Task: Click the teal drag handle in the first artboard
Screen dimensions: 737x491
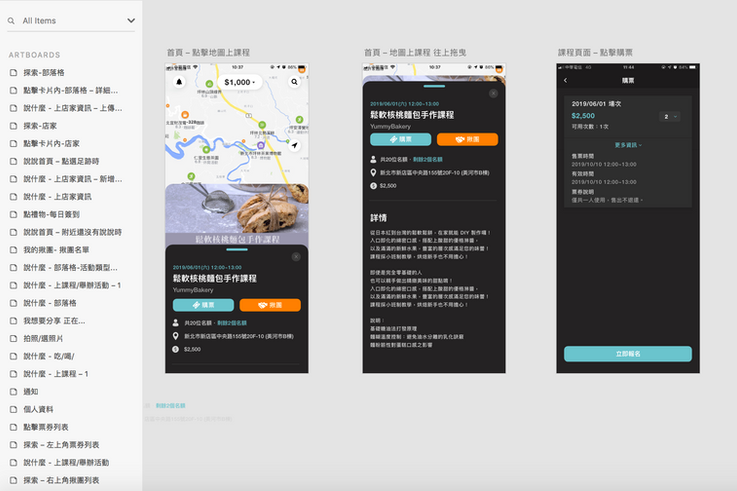Action: coord(237,249)
